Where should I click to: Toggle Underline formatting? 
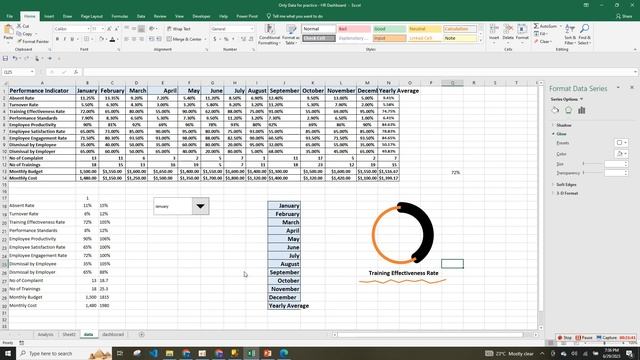72,39
